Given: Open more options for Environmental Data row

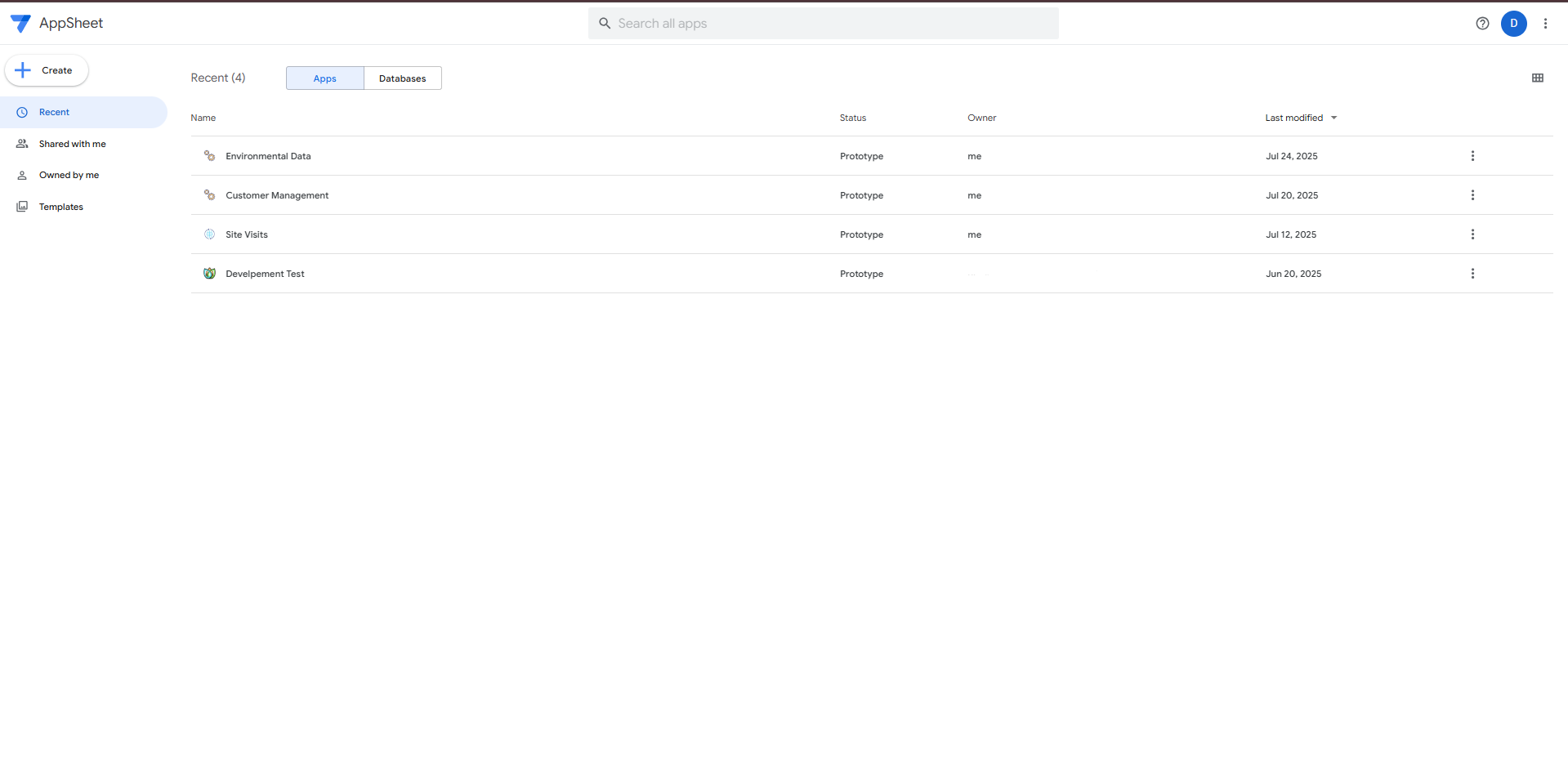Looking at the screenshot, I should tap(1472, 156).
